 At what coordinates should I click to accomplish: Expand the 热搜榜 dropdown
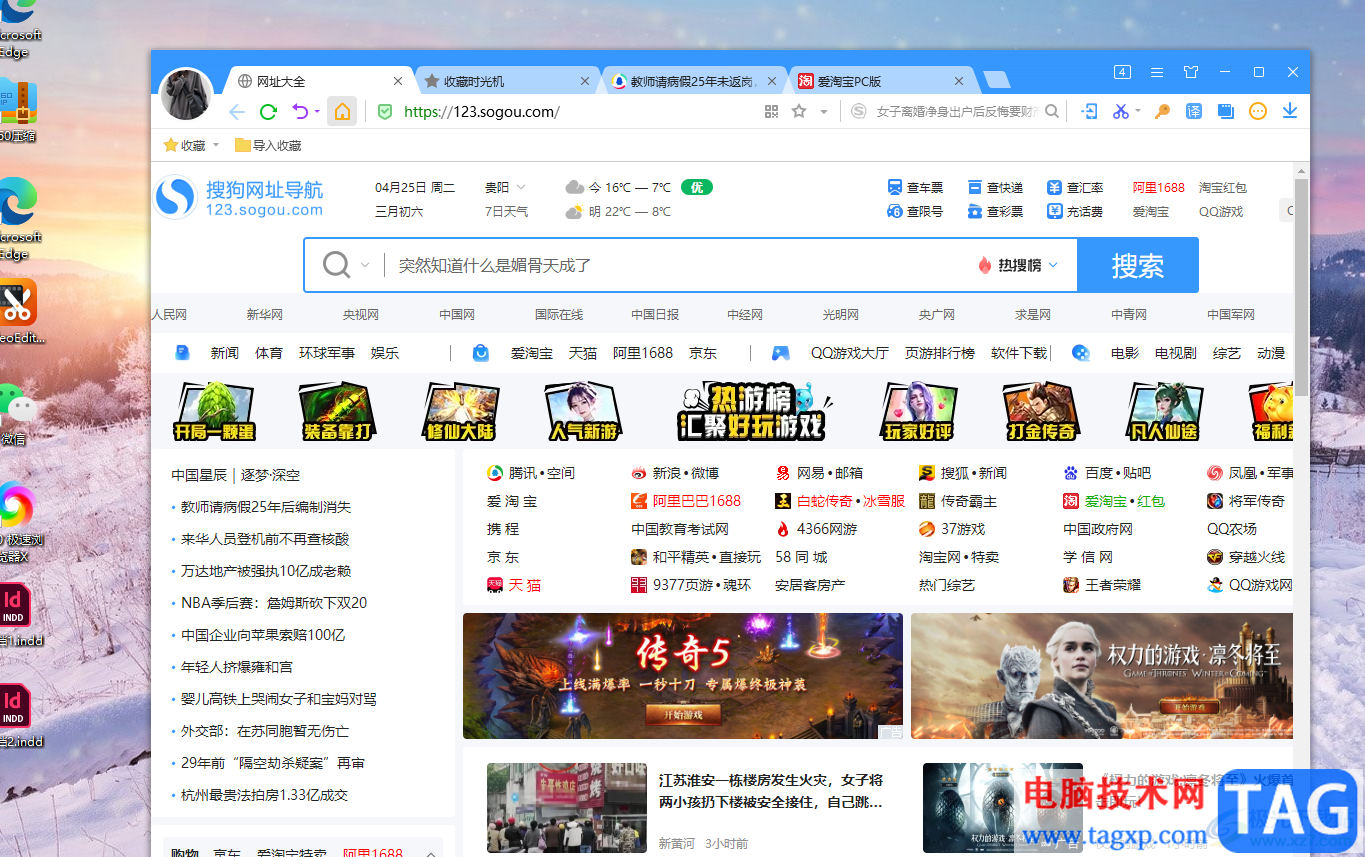point(1053,265)
